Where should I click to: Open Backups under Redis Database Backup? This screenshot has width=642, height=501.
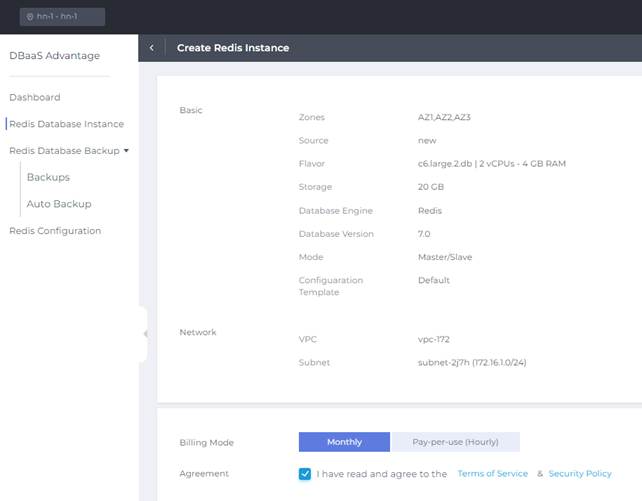tap(48, 177)
